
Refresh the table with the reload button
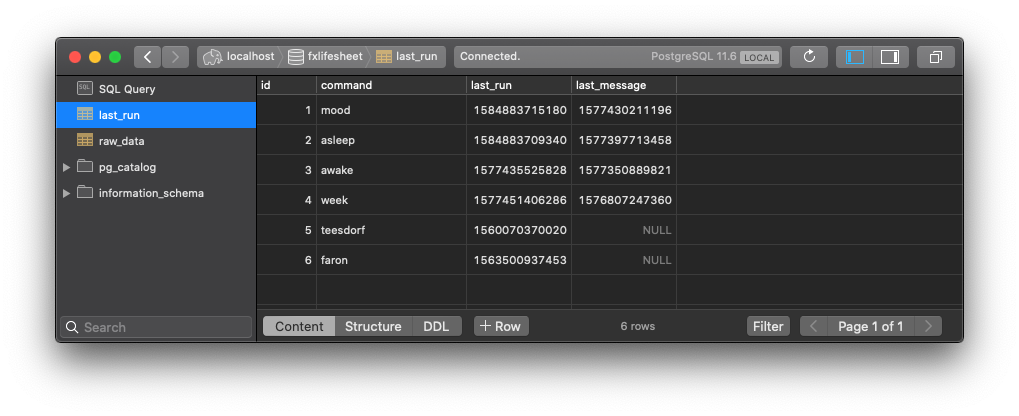(809, 57)
